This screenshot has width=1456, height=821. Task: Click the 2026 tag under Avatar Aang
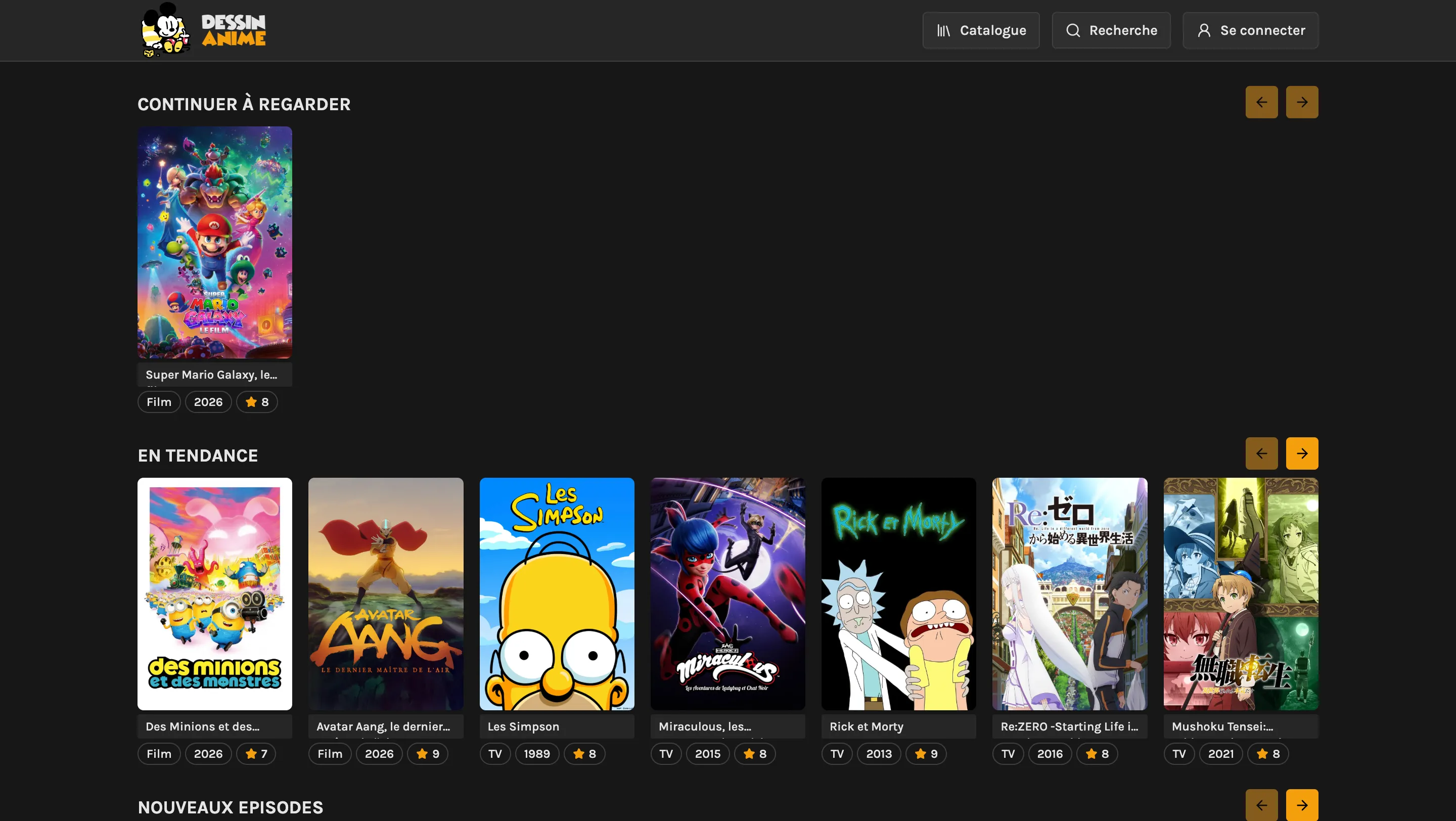click(x=379, y=754)
